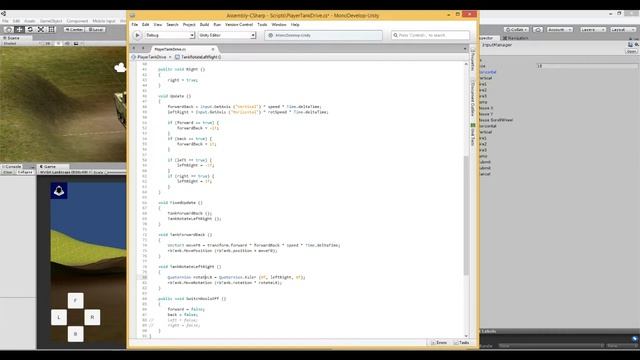Viewport: 640px width, 360px height.
Task: Close the PlayerTankDrive.cs tab
Action: click(213, 49)
